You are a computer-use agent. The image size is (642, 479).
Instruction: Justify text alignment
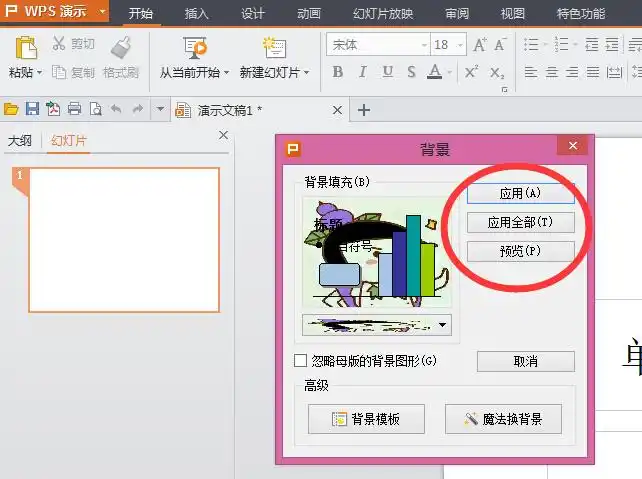(x=592, y=72)
